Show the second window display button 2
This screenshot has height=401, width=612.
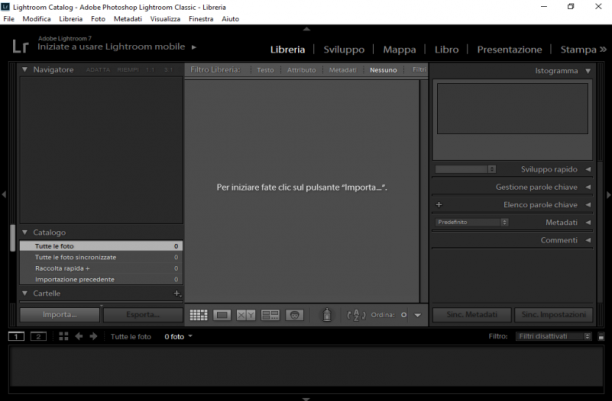[38, 336]
